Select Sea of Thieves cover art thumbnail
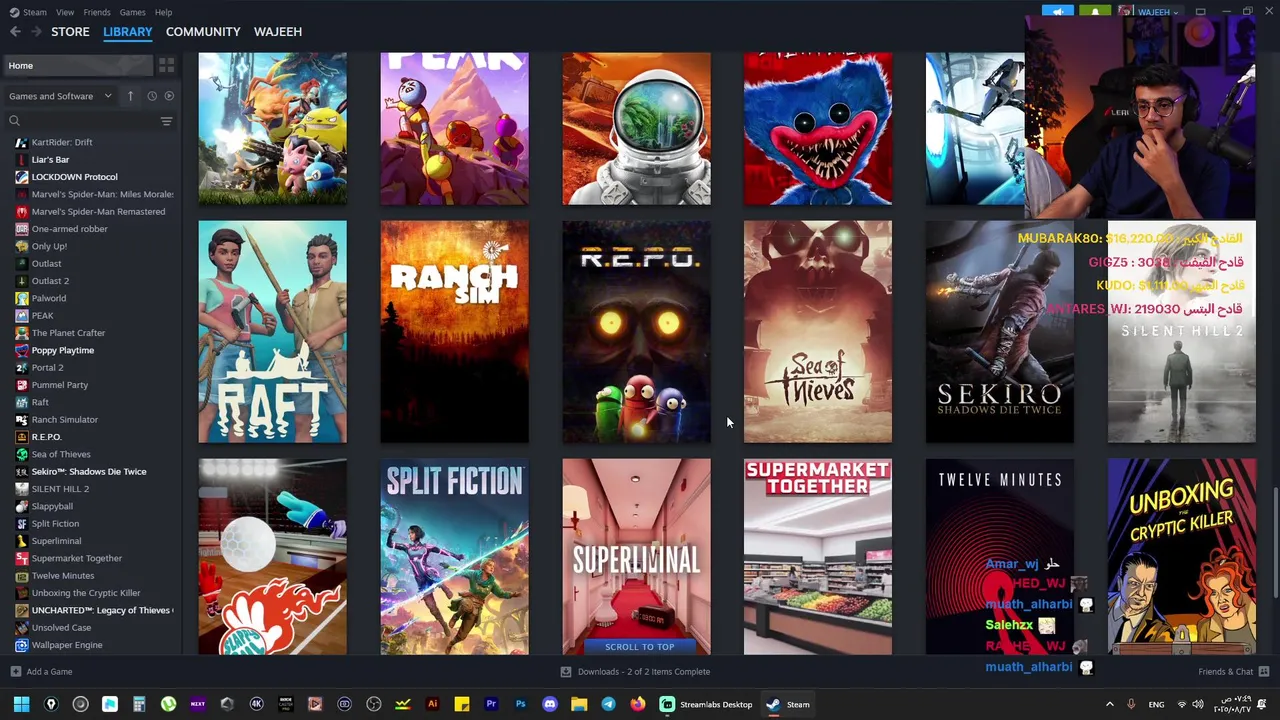Screen dimensions: 1280x720 point(818,332)
